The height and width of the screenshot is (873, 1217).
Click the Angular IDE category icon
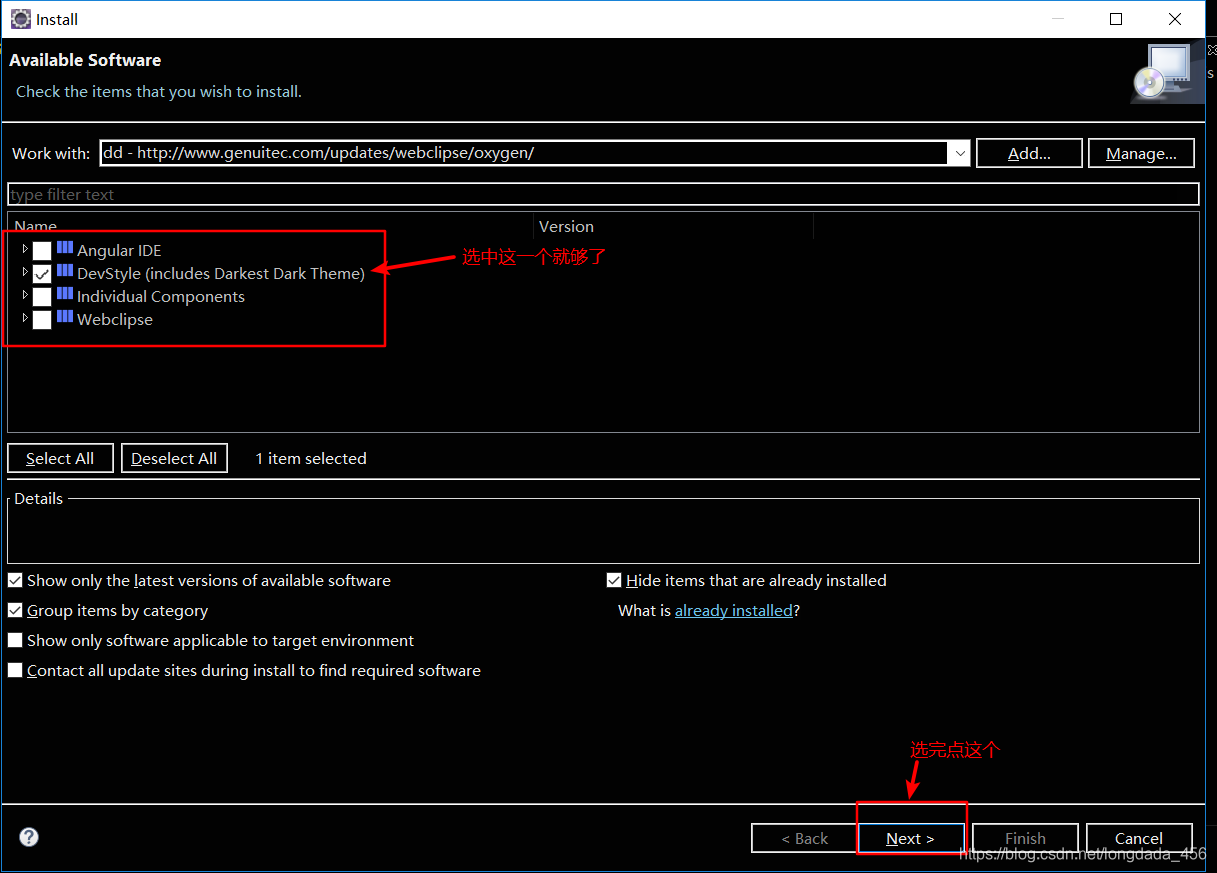(65, 248)
